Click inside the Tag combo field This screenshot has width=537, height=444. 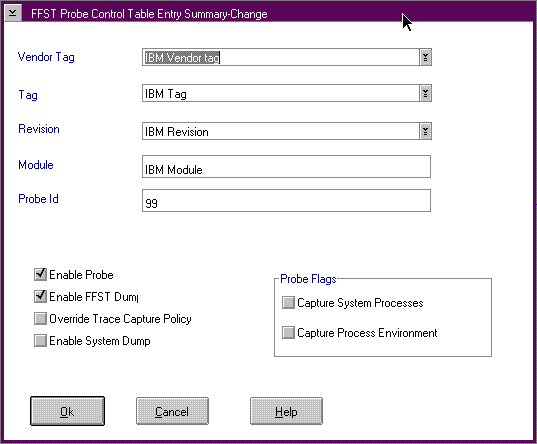280,93
